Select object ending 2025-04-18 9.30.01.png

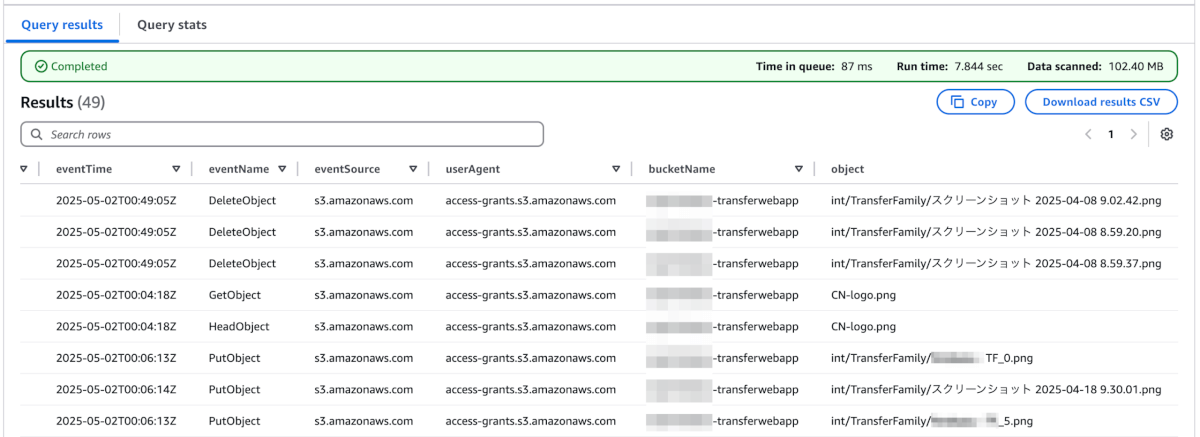(996, 390)
